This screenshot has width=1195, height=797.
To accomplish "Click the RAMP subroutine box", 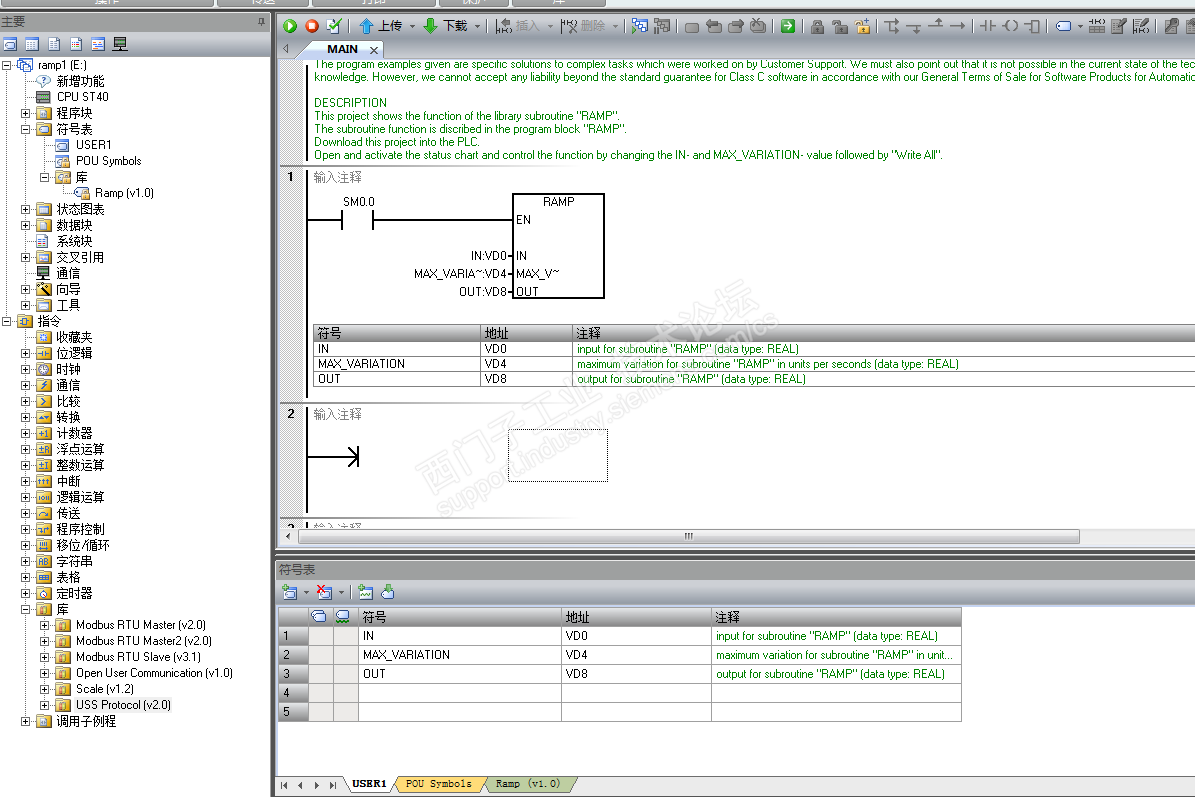I will coord(559,246).
